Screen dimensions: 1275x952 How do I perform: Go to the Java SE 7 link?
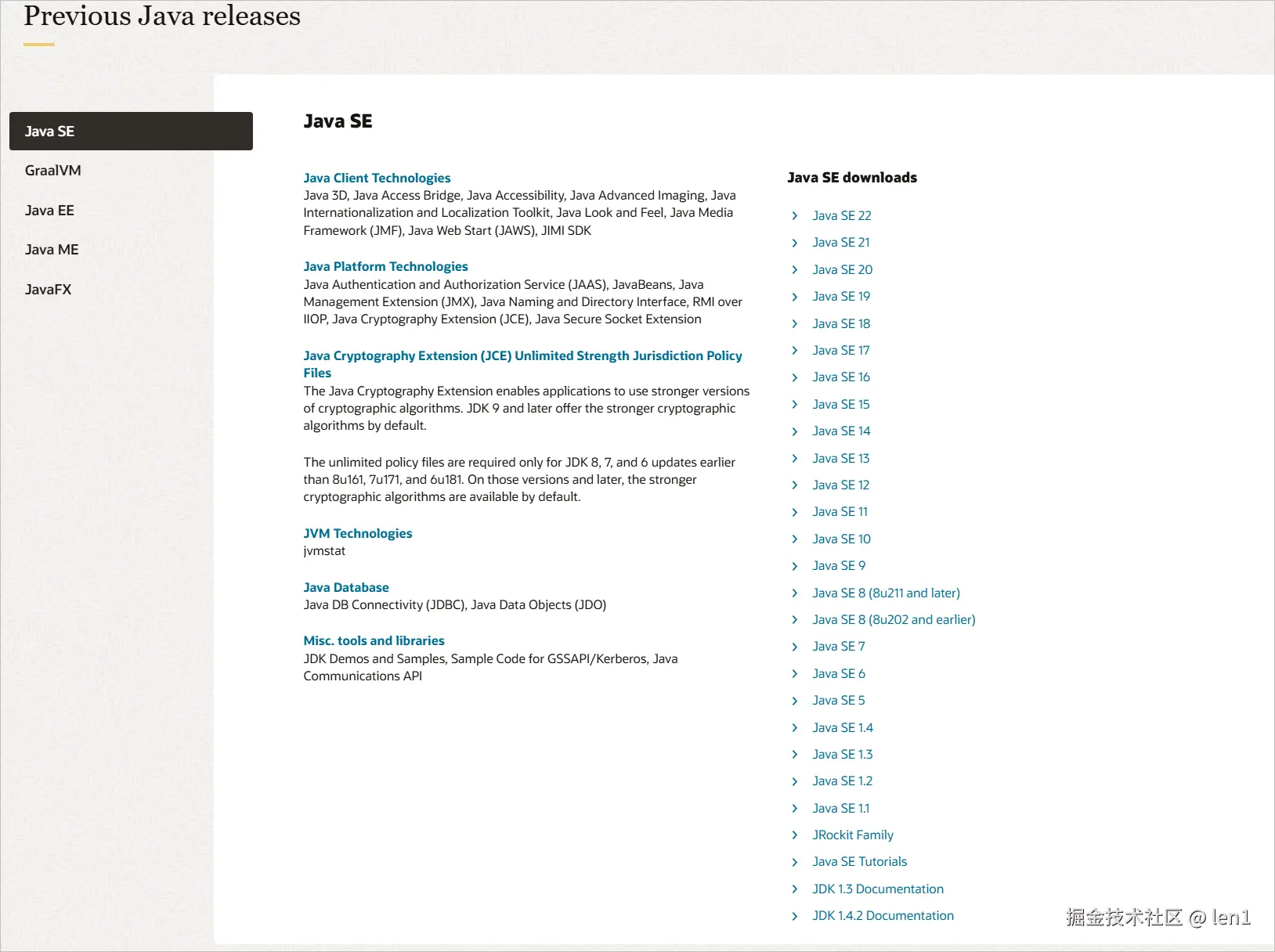coord(838,646)
